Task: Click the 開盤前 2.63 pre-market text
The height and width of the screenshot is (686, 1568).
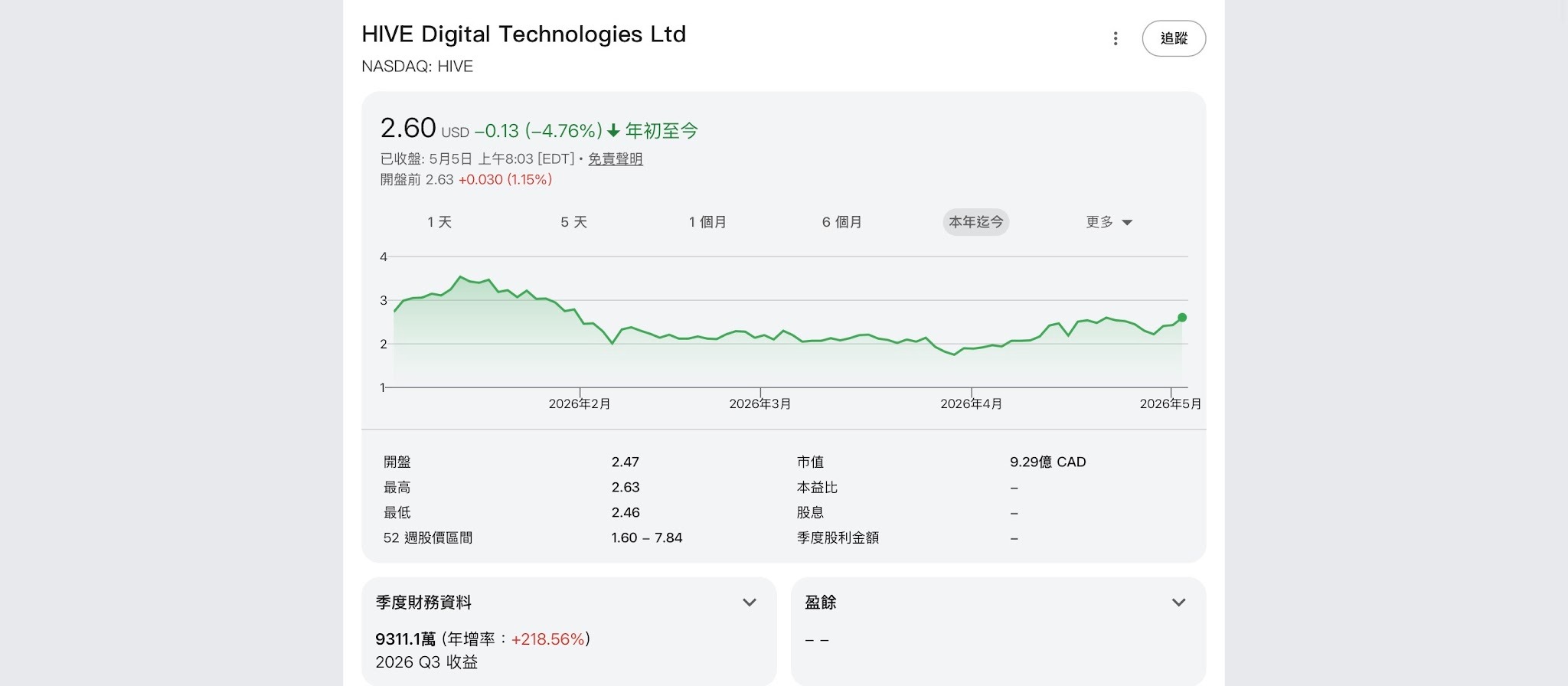Action: [417, 179]
